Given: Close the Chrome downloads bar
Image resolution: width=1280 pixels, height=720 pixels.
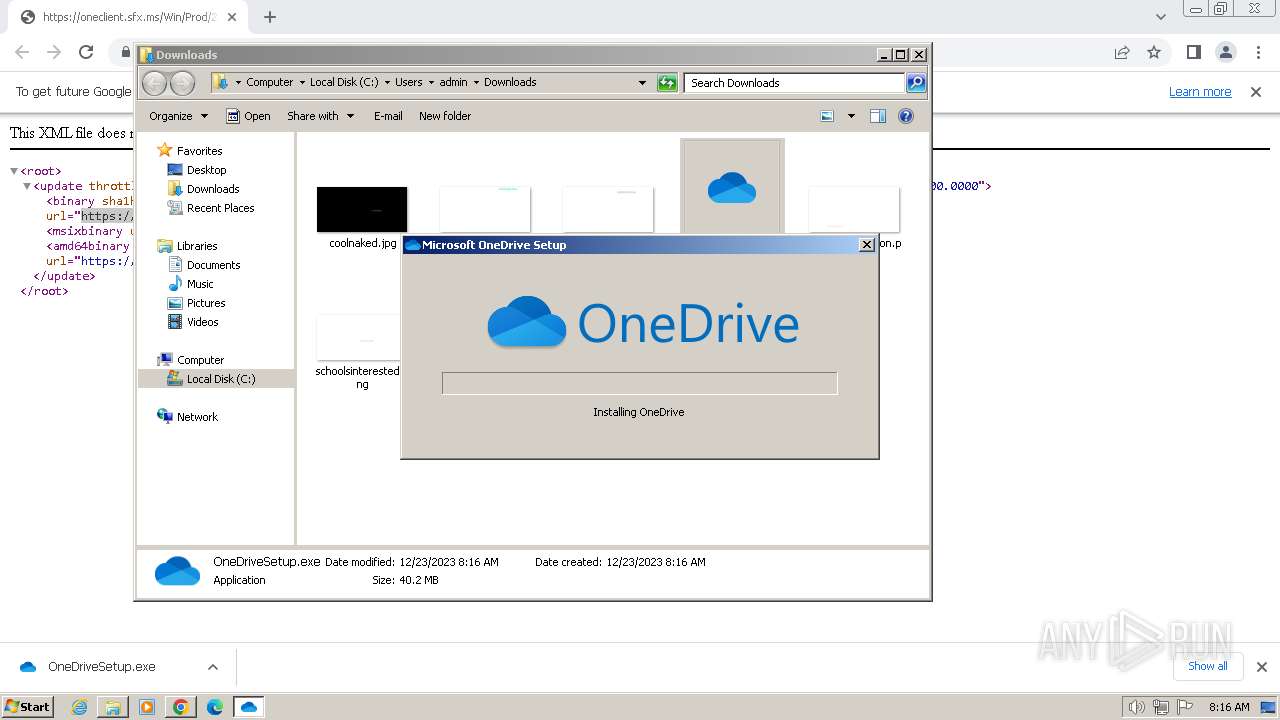Looking at the screenshot, I should pos(1262,667).
